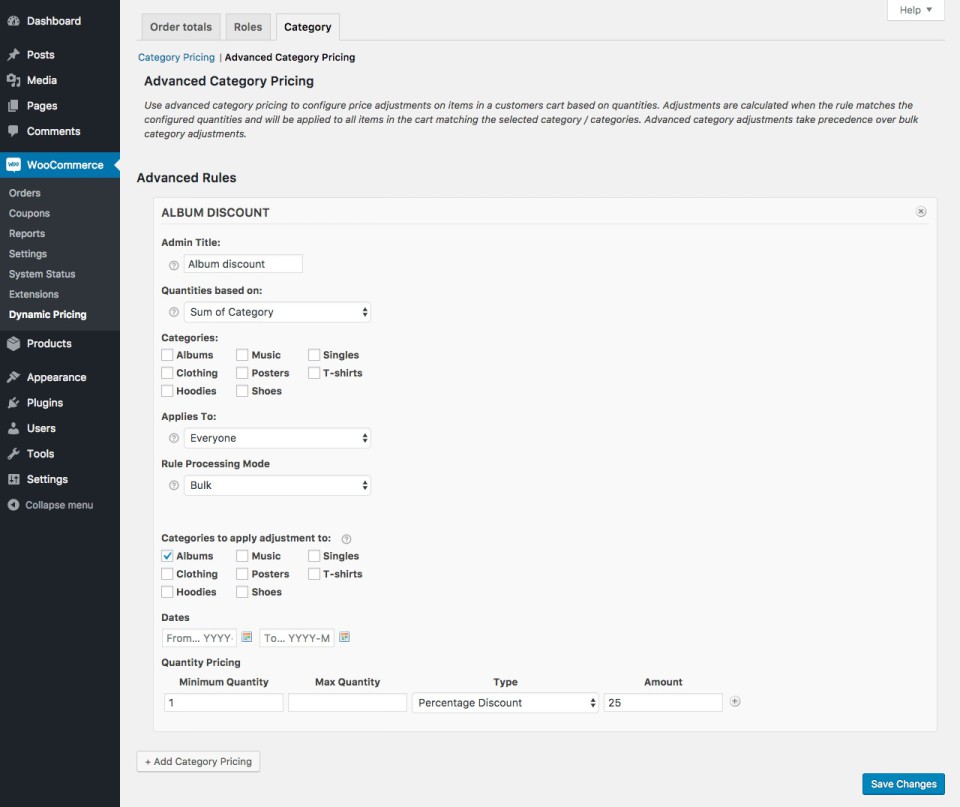Expand the Applies To Everyone dropdown
The image size is (960, 807).
coord(277,438)
